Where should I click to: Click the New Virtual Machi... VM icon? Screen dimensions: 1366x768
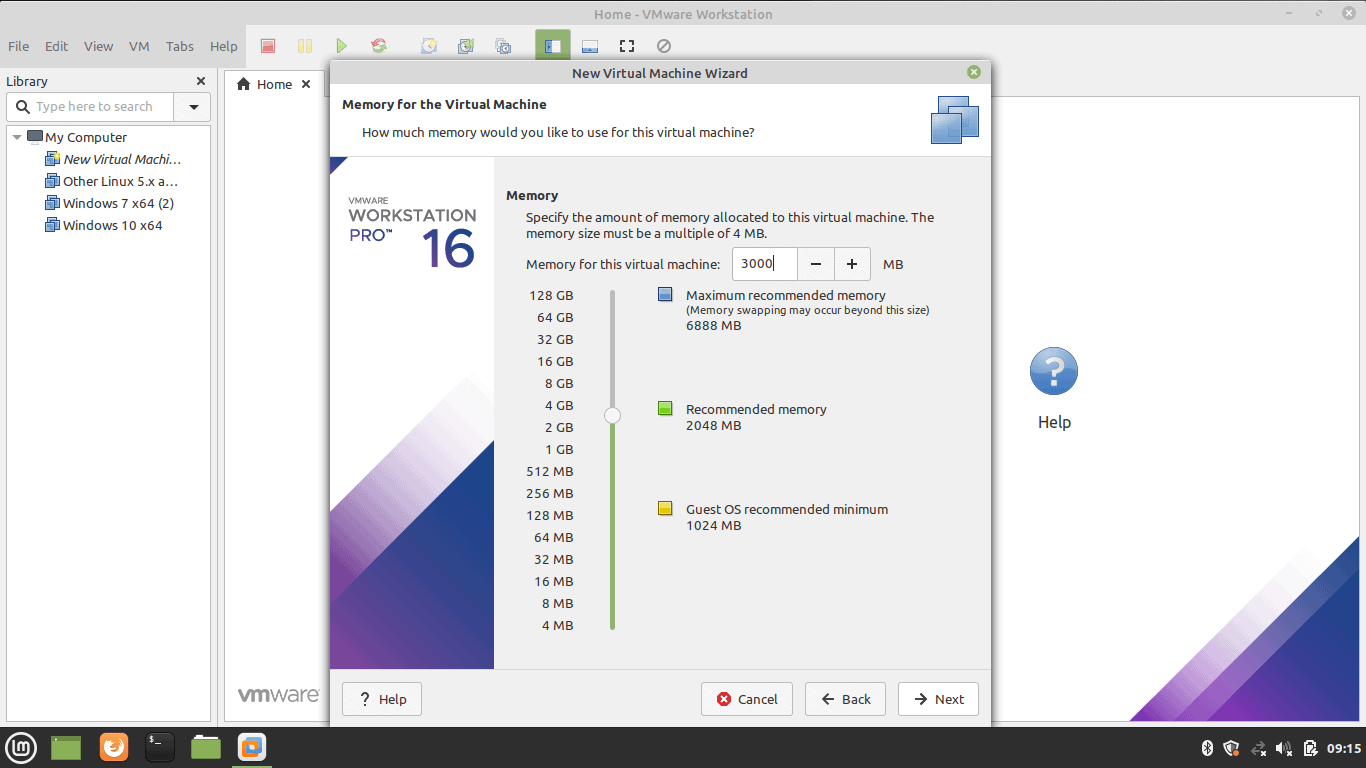click(53, 159)
